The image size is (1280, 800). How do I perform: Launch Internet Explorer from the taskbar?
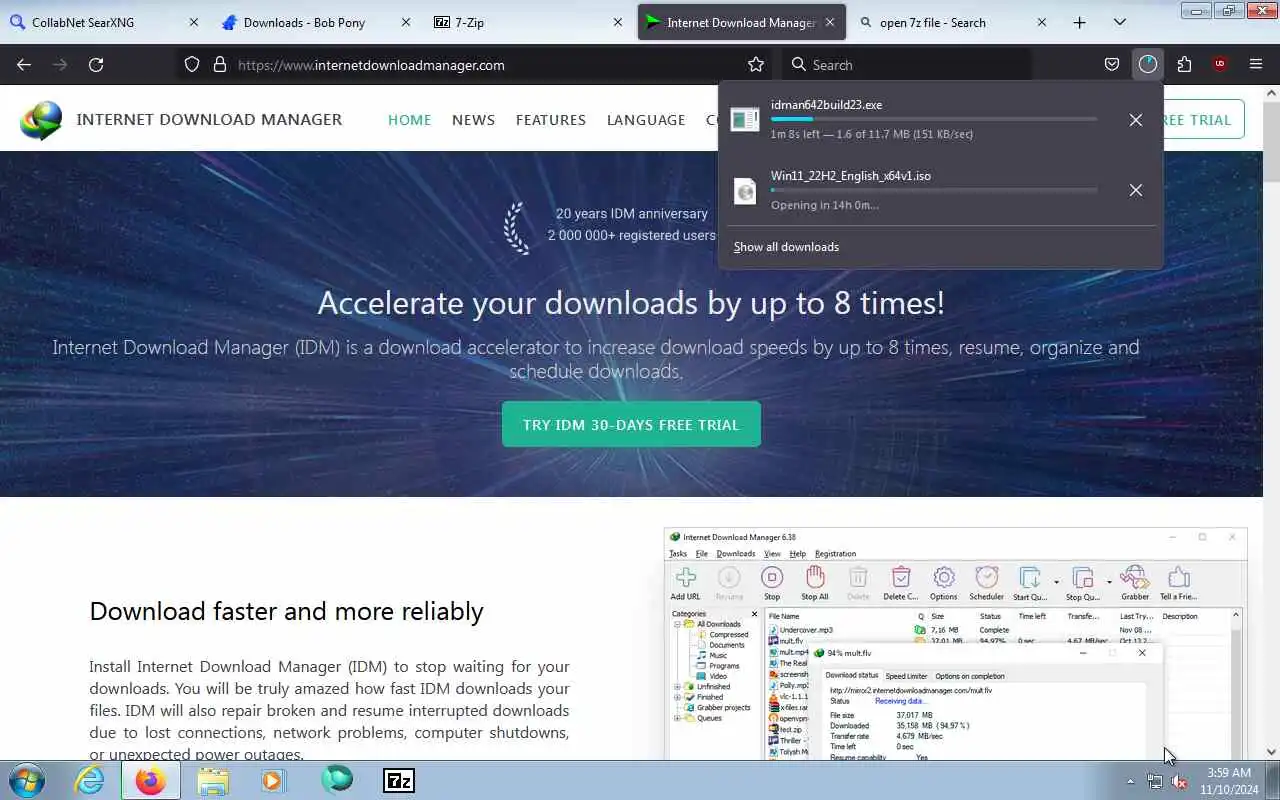pyautogui.click(x=90, y=780)
